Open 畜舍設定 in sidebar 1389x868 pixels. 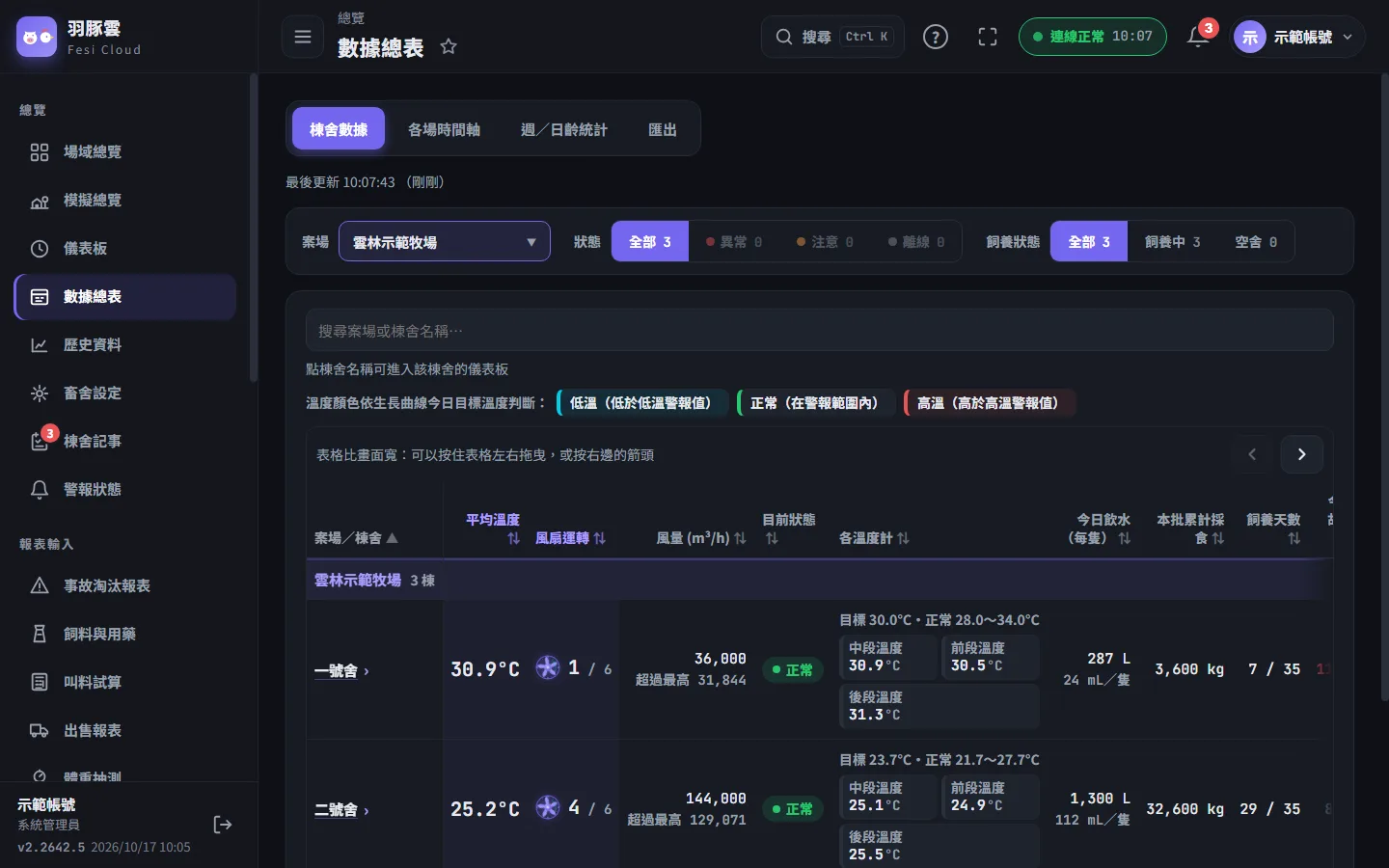tap(125, 393)
